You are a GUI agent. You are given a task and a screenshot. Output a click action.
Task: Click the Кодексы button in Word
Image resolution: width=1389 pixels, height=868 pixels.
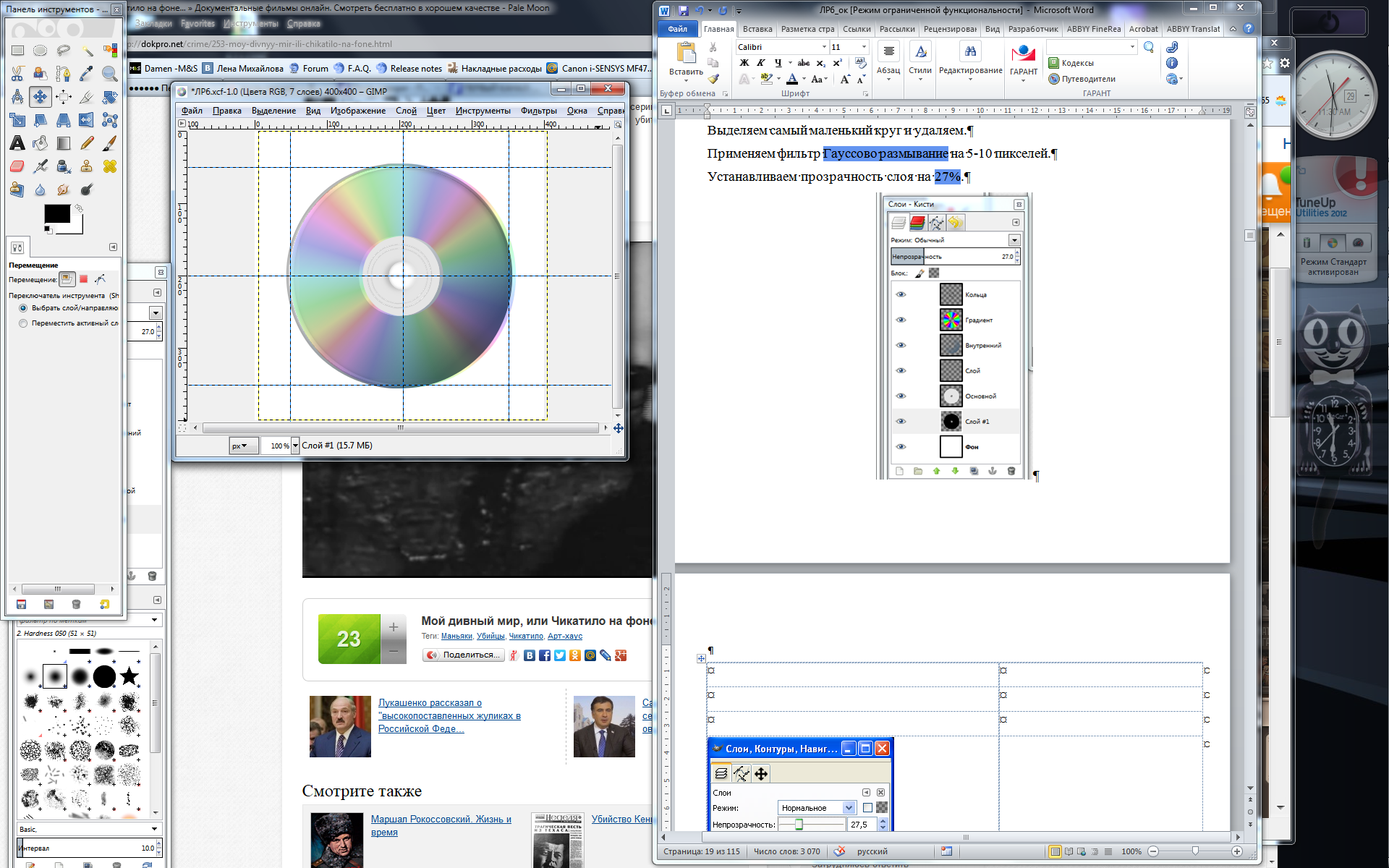(1071, 63)
